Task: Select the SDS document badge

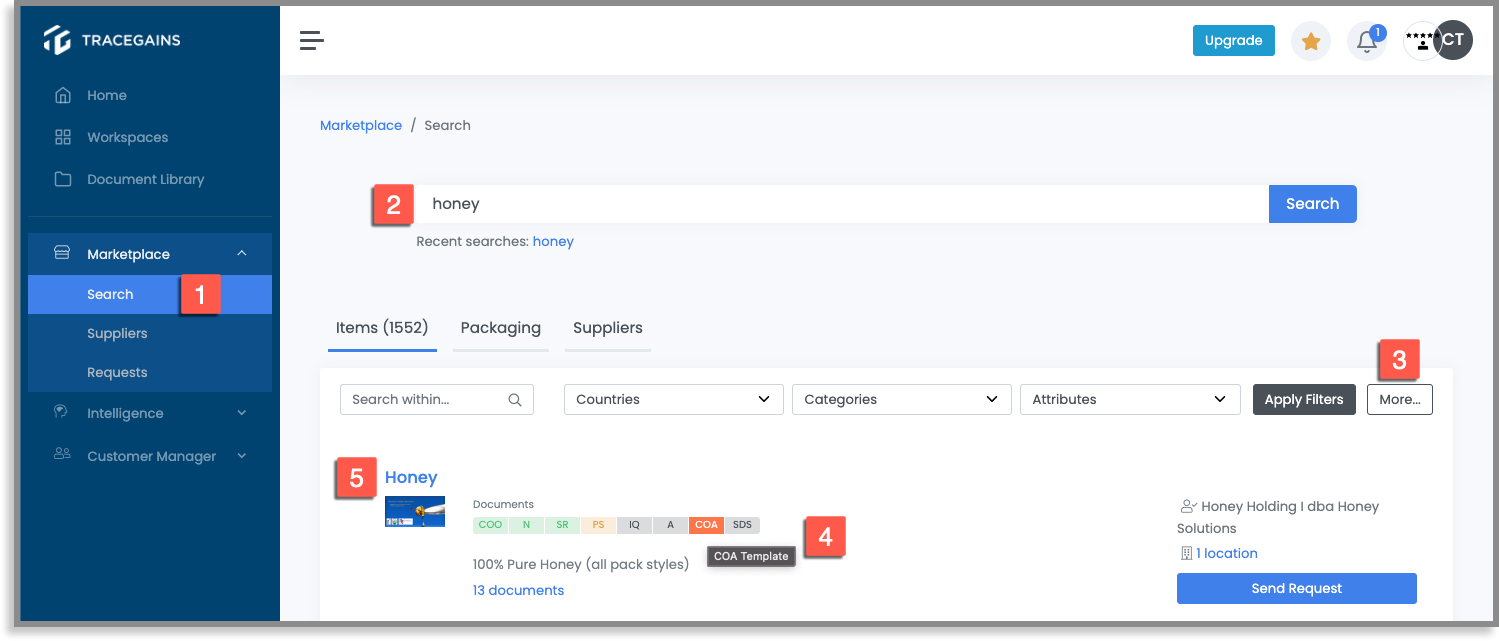Action: (x=742, y=524)
